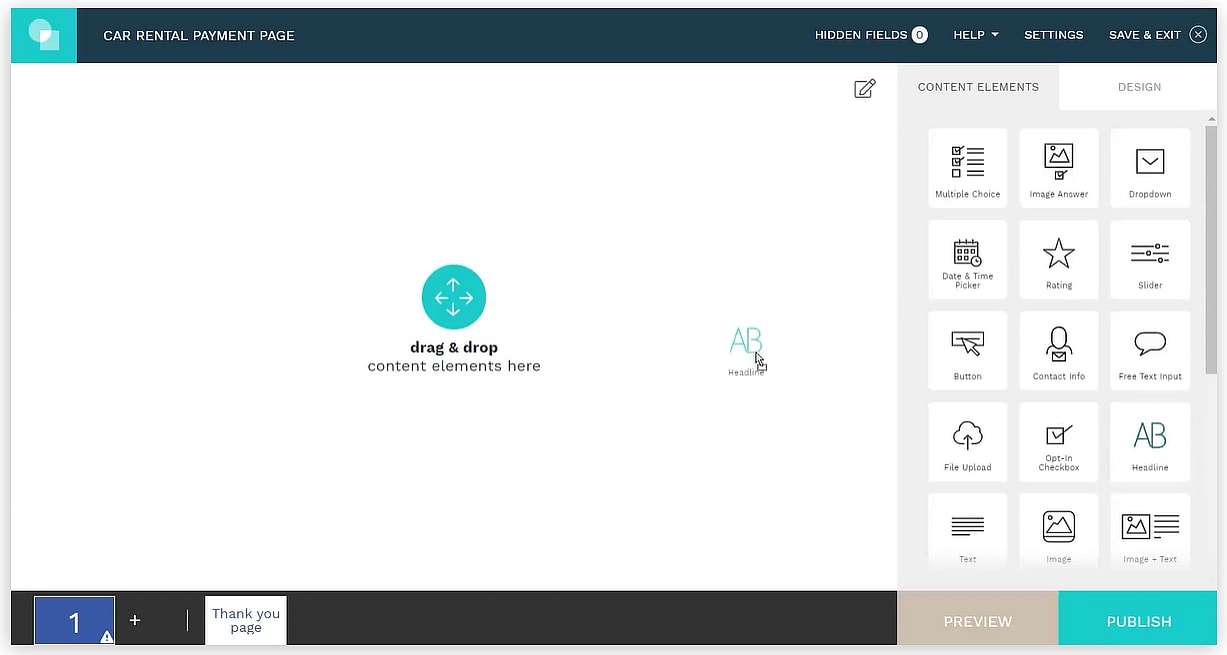The height and width of the screenshot is (655, 1227).
Task: Publish the form
Action: (1138, 621)
